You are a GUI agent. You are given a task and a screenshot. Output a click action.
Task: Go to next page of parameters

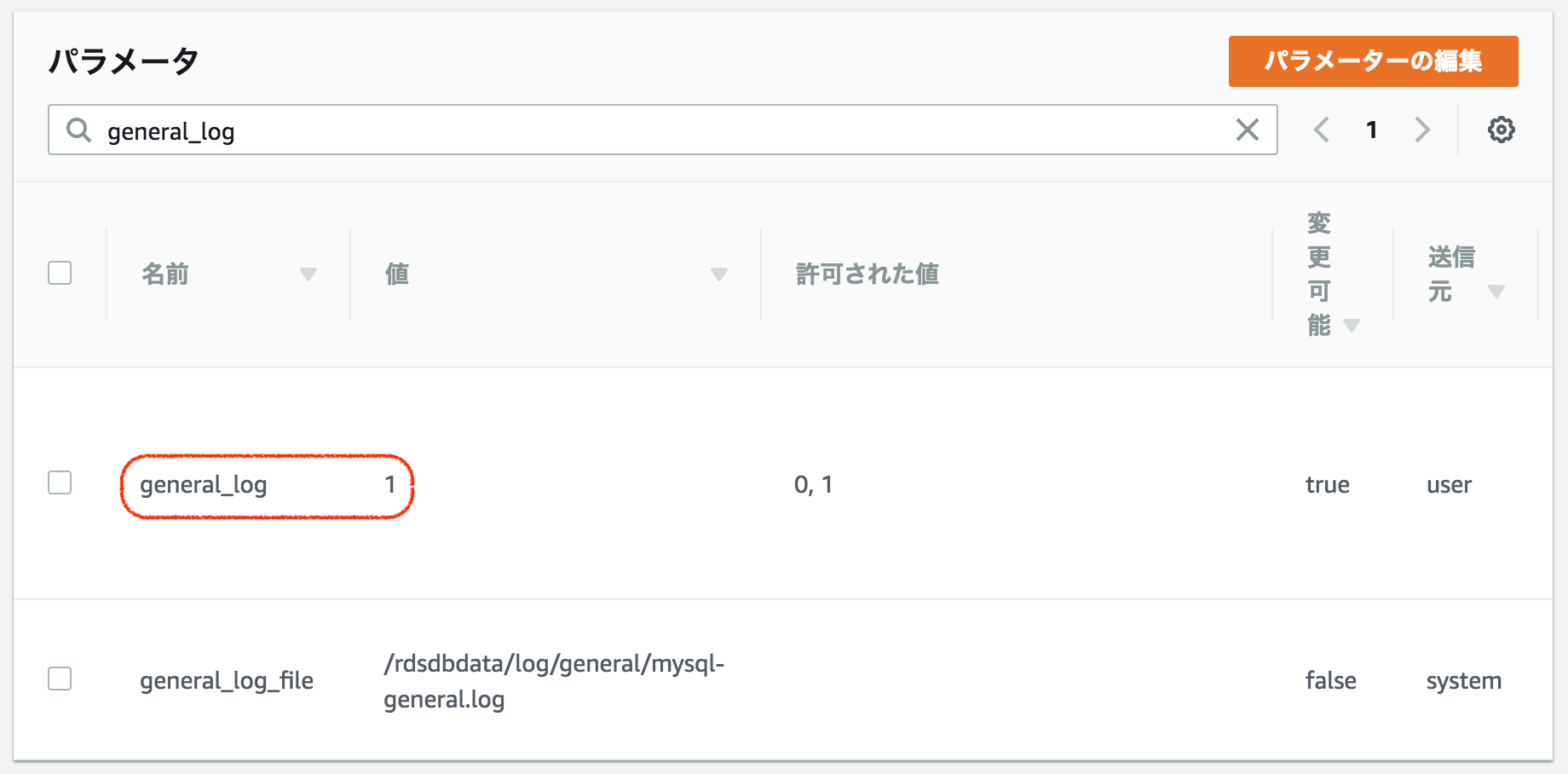click(1421, 130)
